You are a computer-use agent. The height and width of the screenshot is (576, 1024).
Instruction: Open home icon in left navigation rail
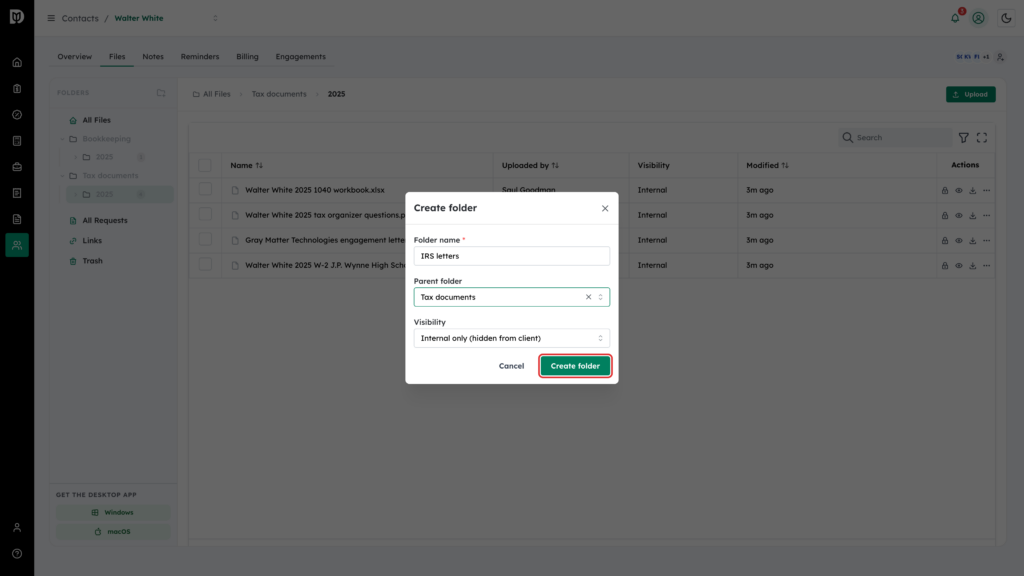point(17,63)
